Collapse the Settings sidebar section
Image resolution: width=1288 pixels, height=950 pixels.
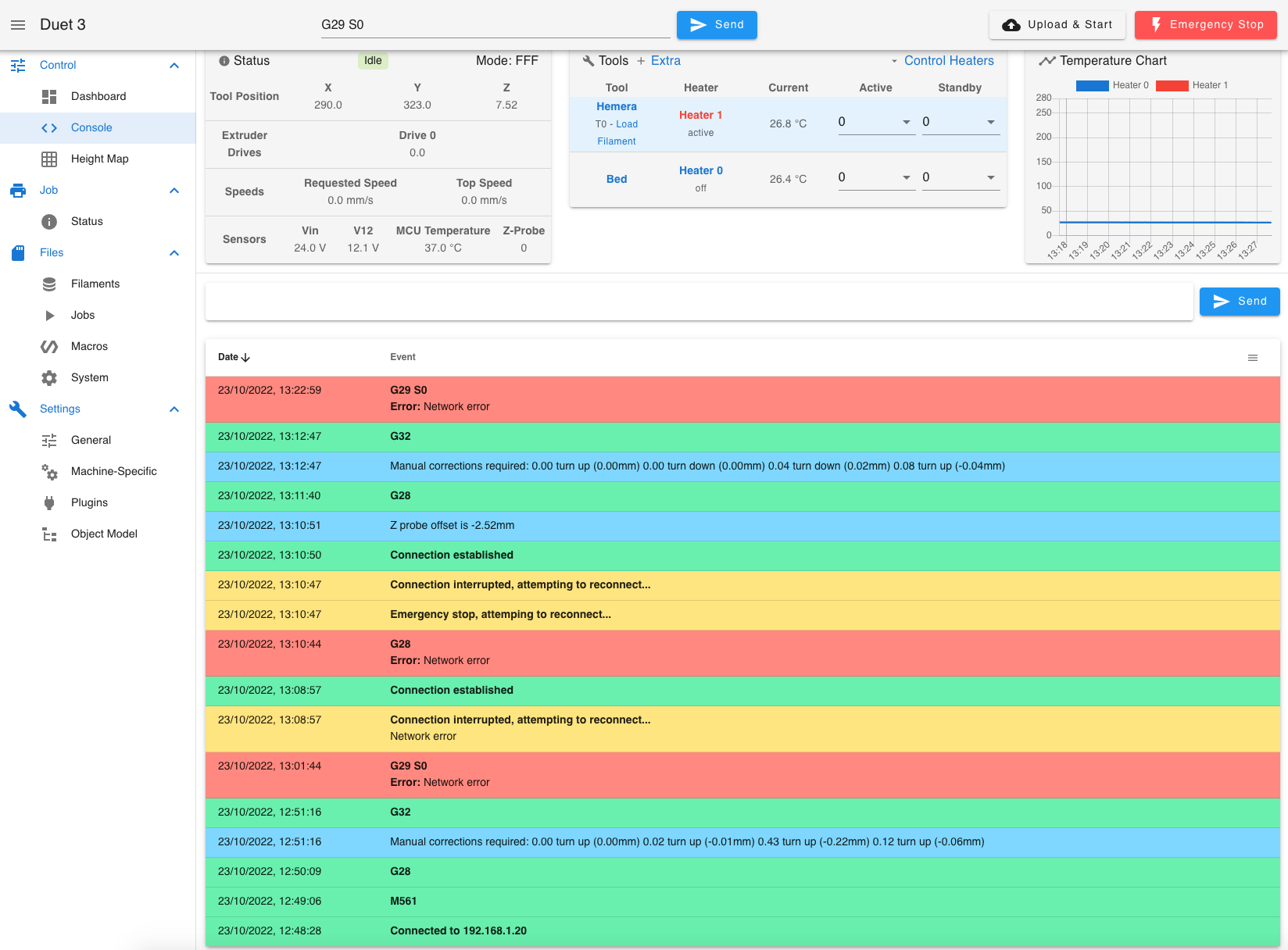pos(174,409)
